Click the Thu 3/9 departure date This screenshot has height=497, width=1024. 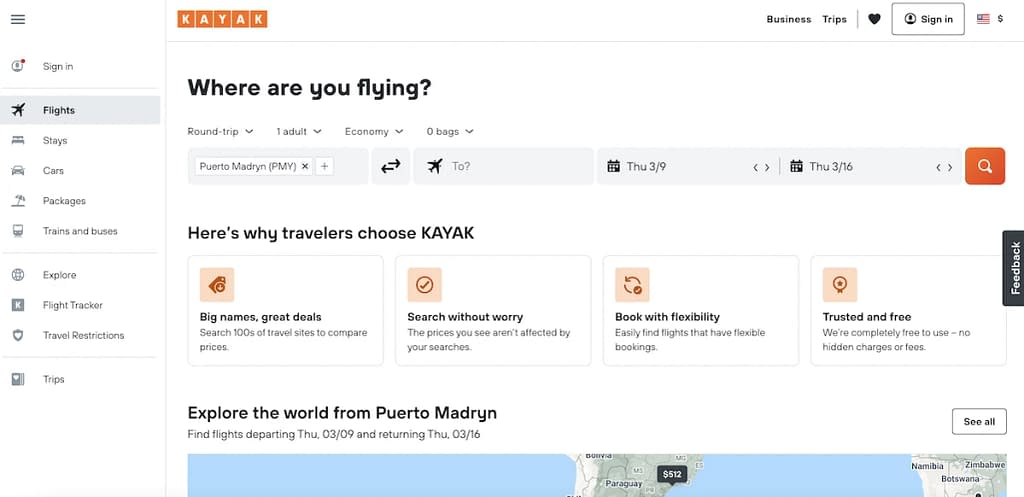(x=647, y=167)
